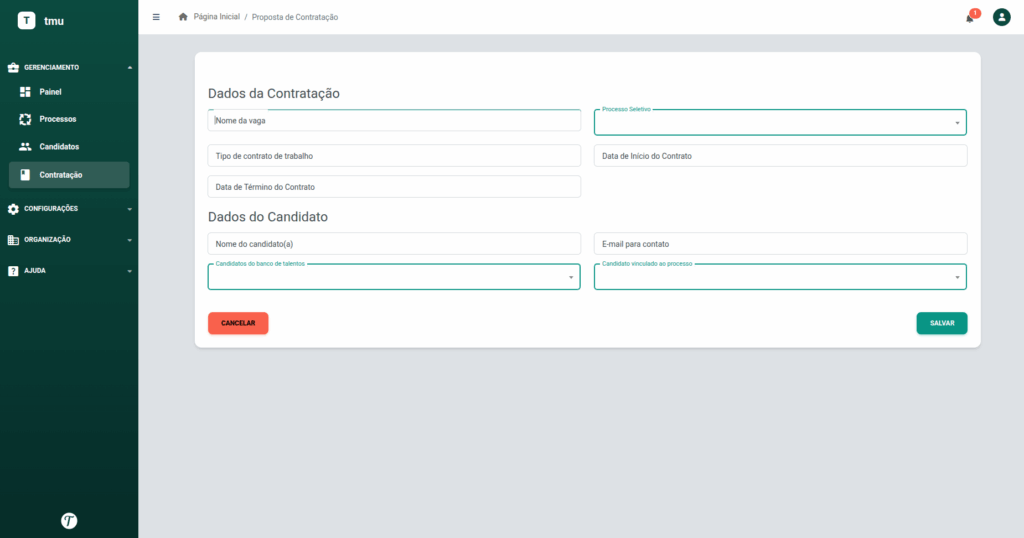The width and height of the screenshot is (1024, 538).
Task: Click the Candidatos people icon
Action: click(x=25, y=147)
